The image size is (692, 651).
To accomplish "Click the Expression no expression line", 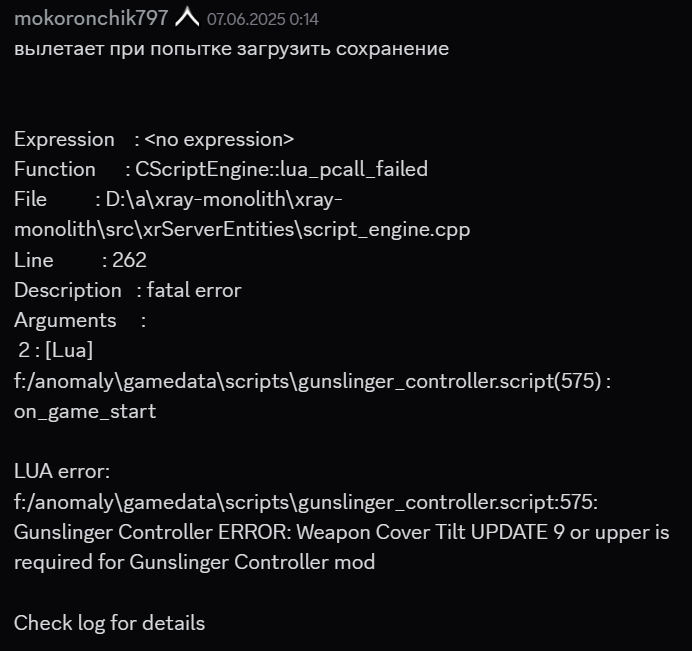I will 154,139.
